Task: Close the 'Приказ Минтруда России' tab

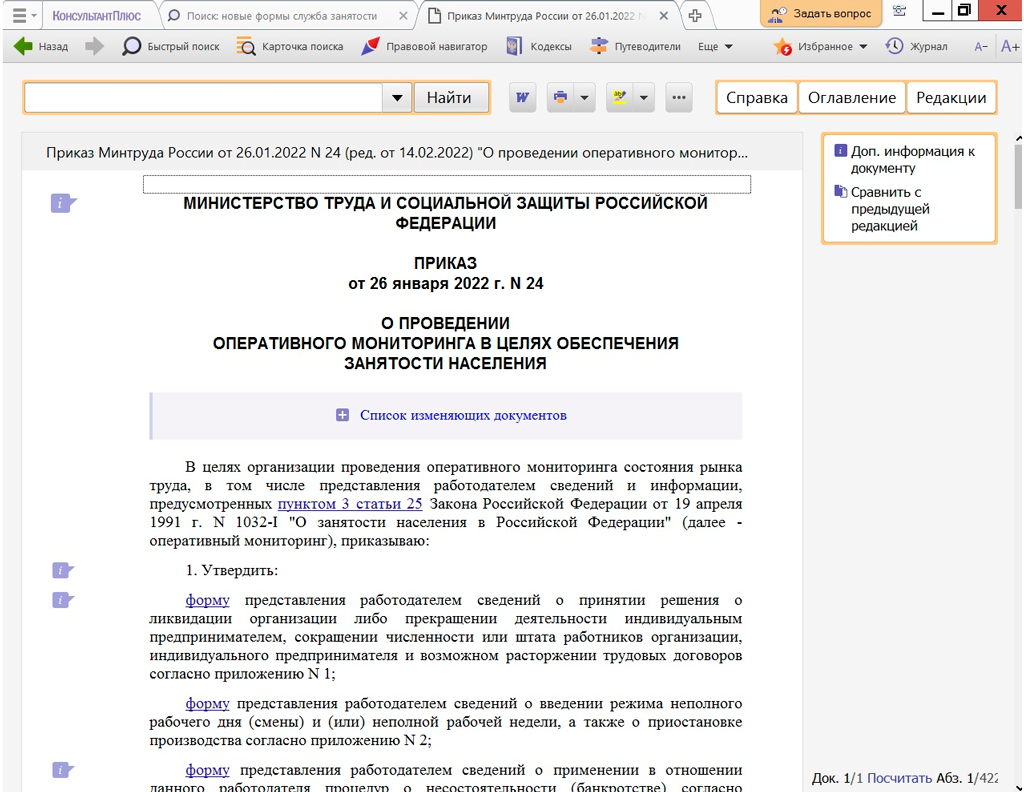Action: (664, 16)
